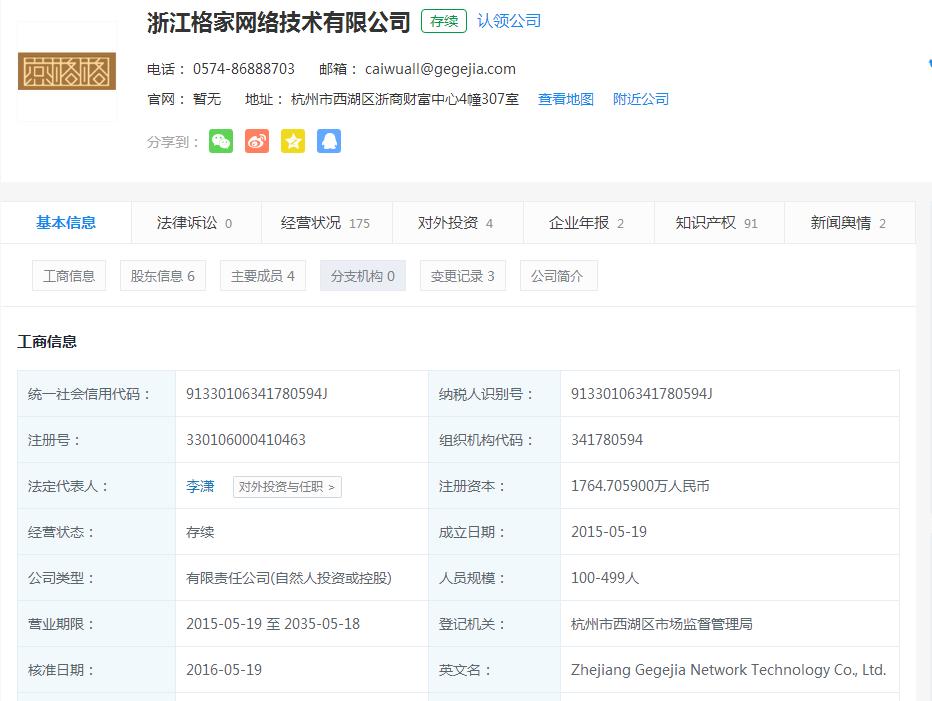This screenshot has height=701, width=932.
Task: Open the 企业年报 tab
Action: pyautogui.click(x=585, y=222)
